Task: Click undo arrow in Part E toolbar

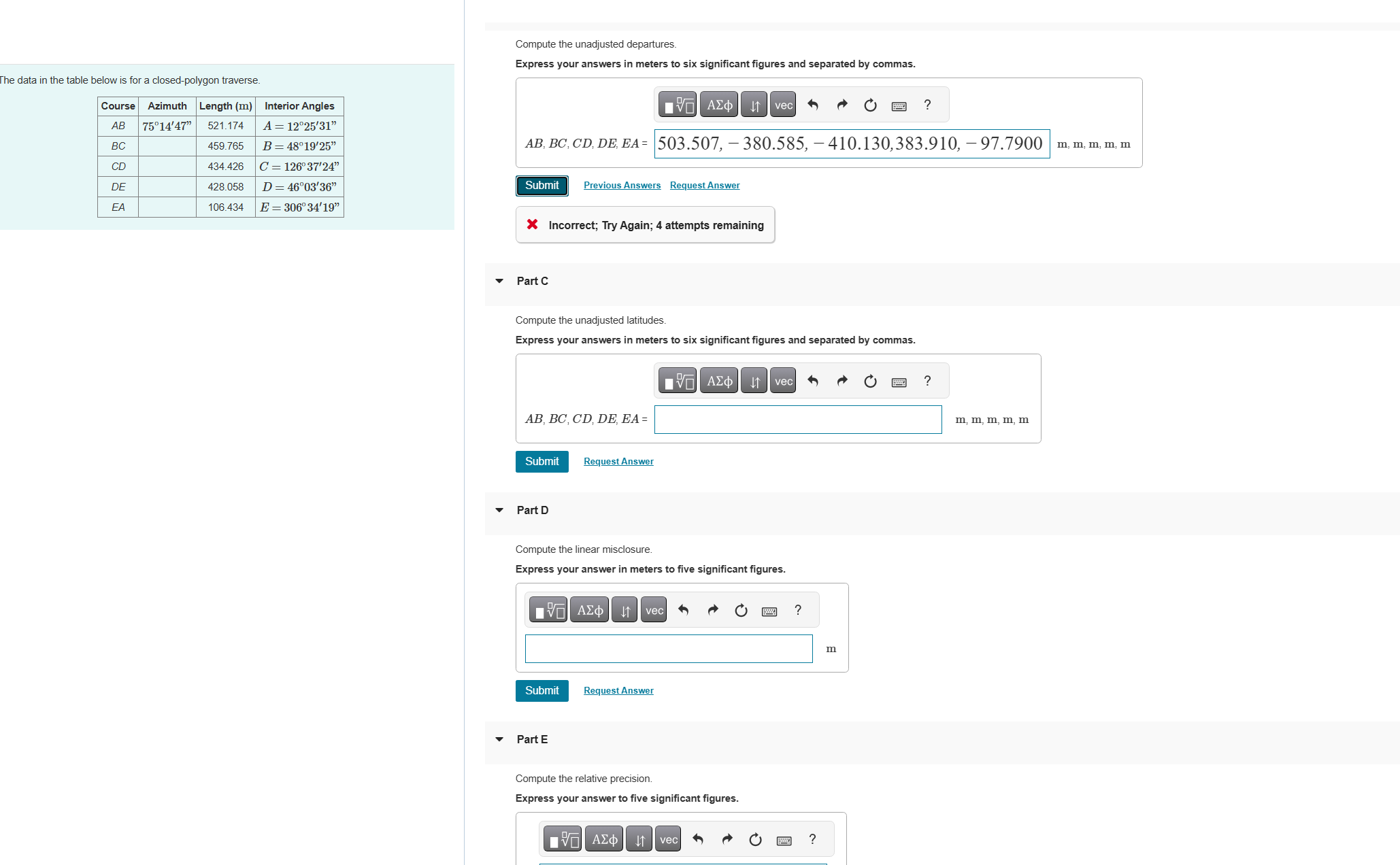Action: 698,840
